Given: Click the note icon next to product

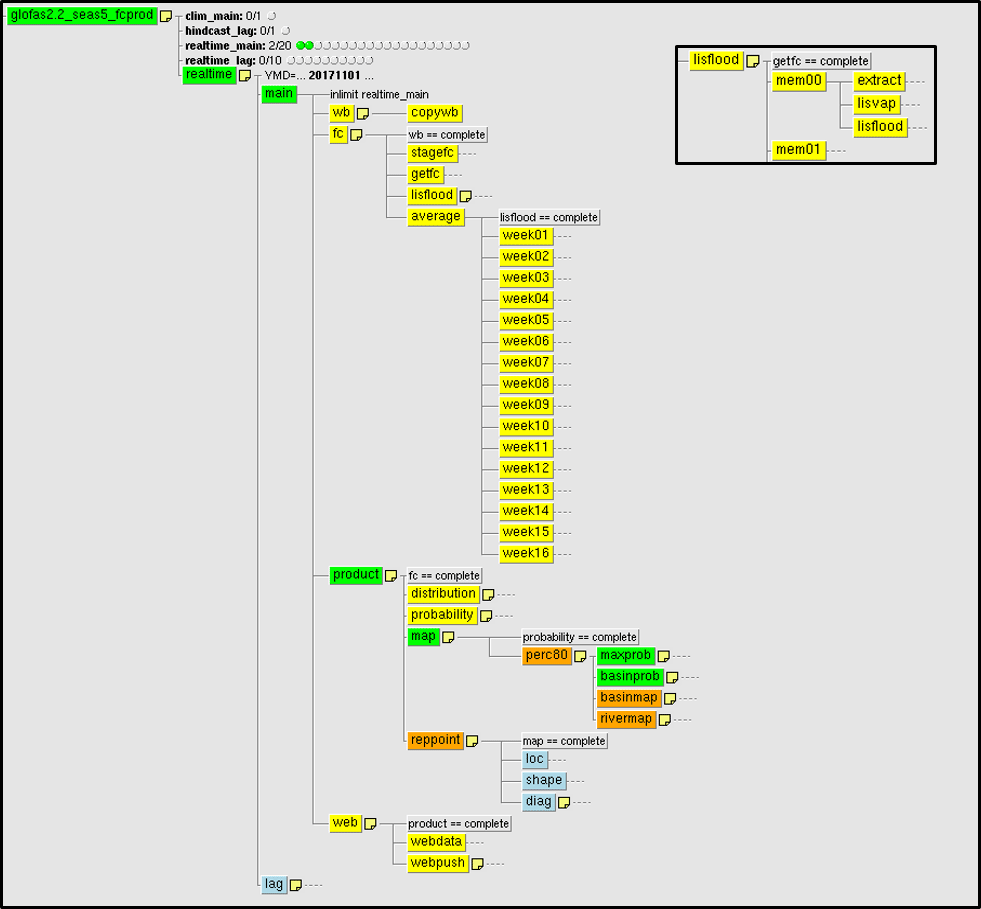Looking at the screenshot, I should coord(391,576).
